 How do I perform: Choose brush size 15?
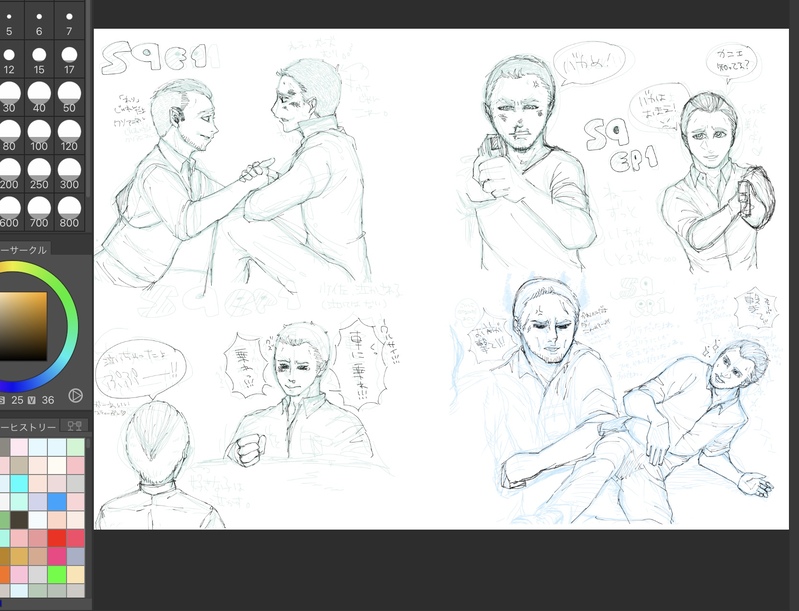tap(39, 59)
